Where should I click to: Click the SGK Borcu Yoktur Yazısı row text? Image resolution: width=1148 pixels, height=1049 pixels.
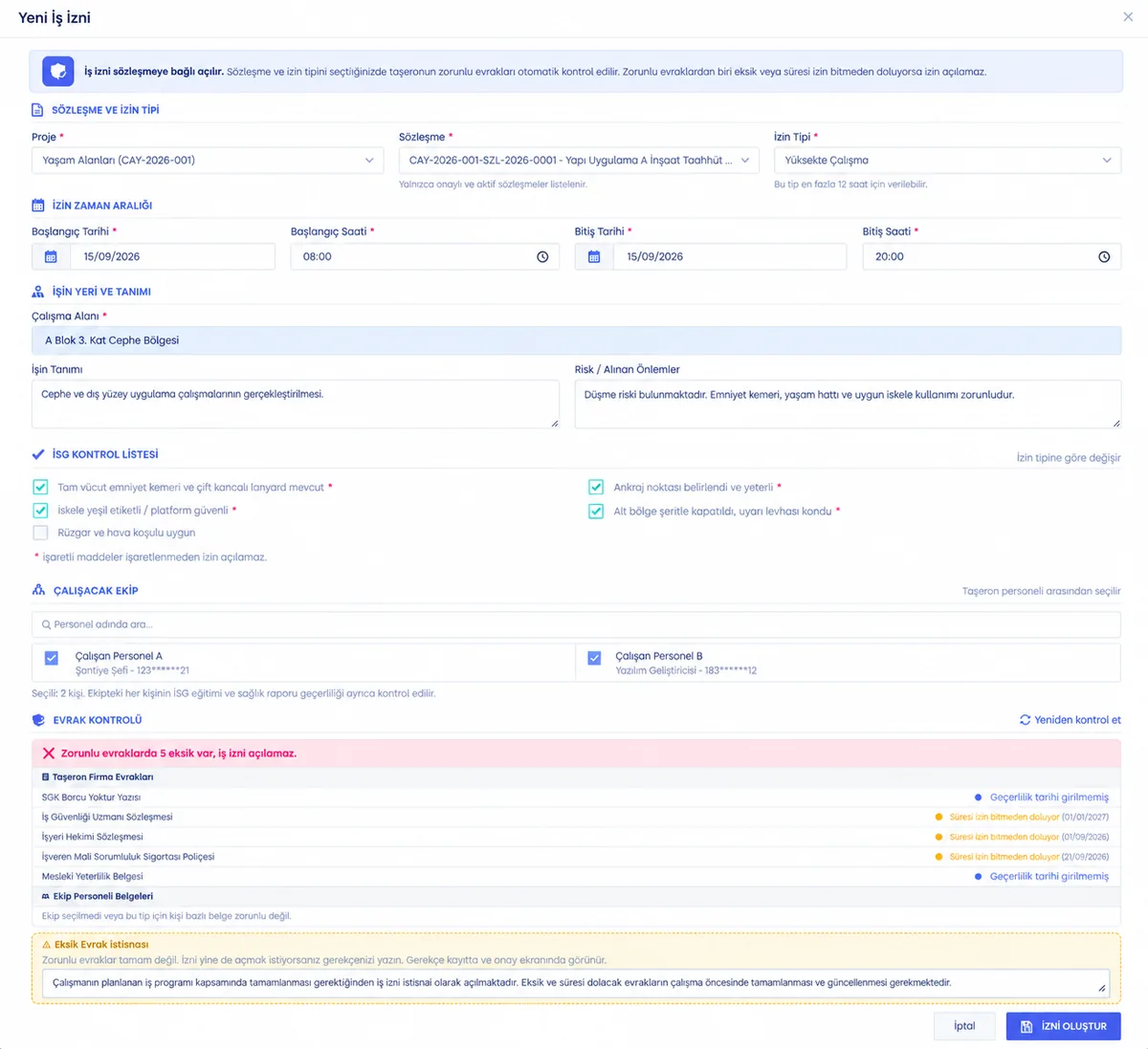pos(91,798)
